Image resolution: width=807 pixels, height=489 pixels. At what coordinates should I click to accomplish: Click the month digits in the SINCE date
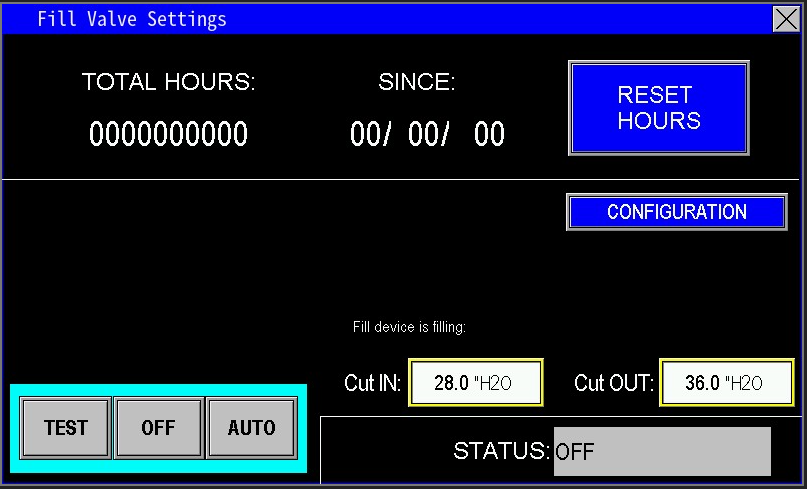[366, 134]
